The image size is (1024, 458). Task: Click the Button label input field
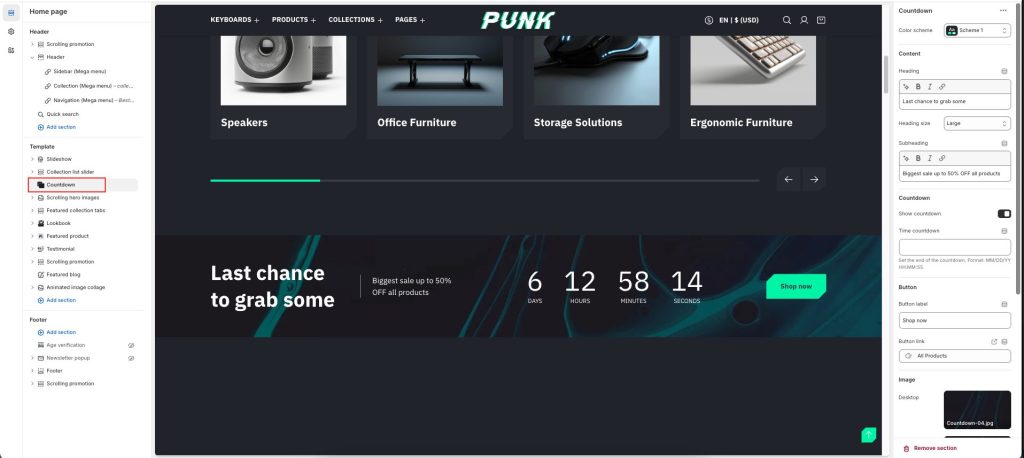coord(955,320)
